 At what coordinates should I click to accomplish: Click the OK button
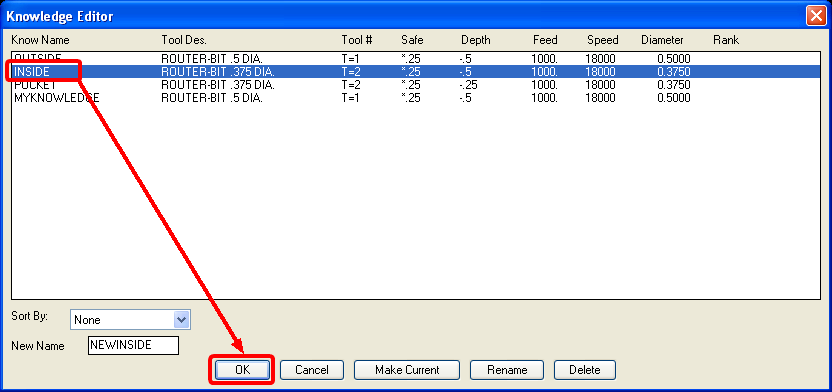pyautogui.click(x=242, y=370)
